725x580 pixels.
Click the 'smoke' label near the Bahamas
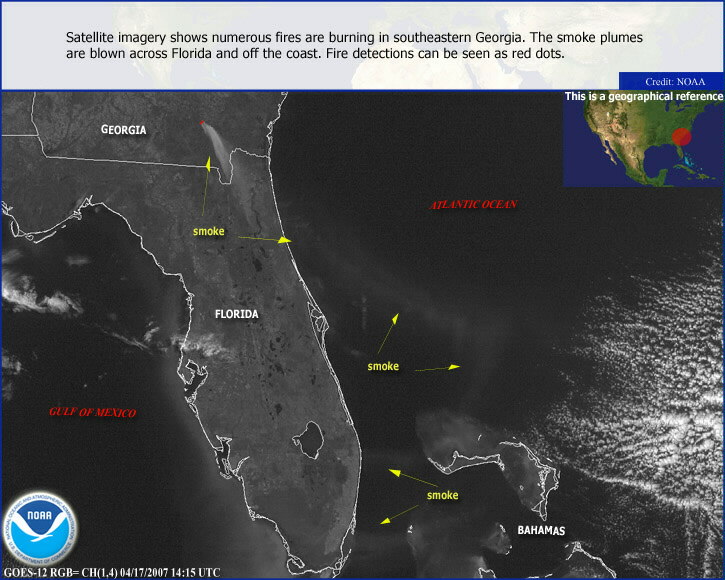442,495
